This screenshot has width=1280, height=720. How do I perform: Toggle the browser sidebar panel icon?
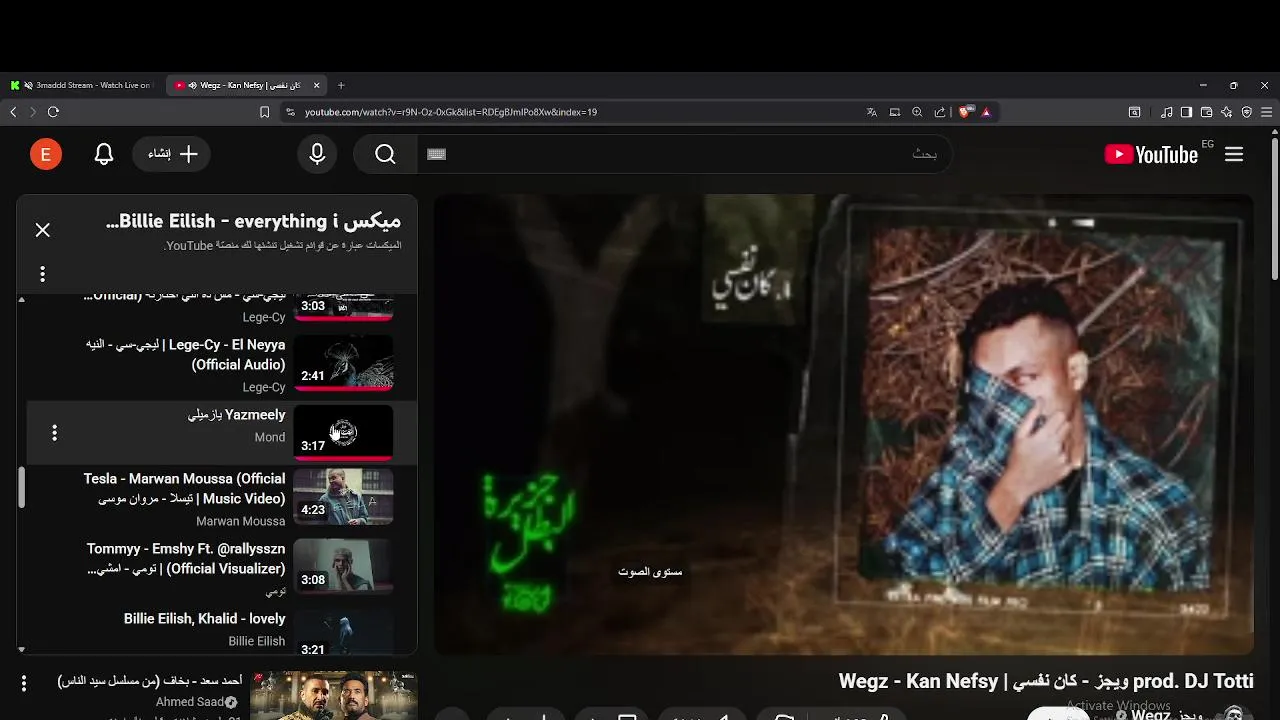click(1186, 112)
